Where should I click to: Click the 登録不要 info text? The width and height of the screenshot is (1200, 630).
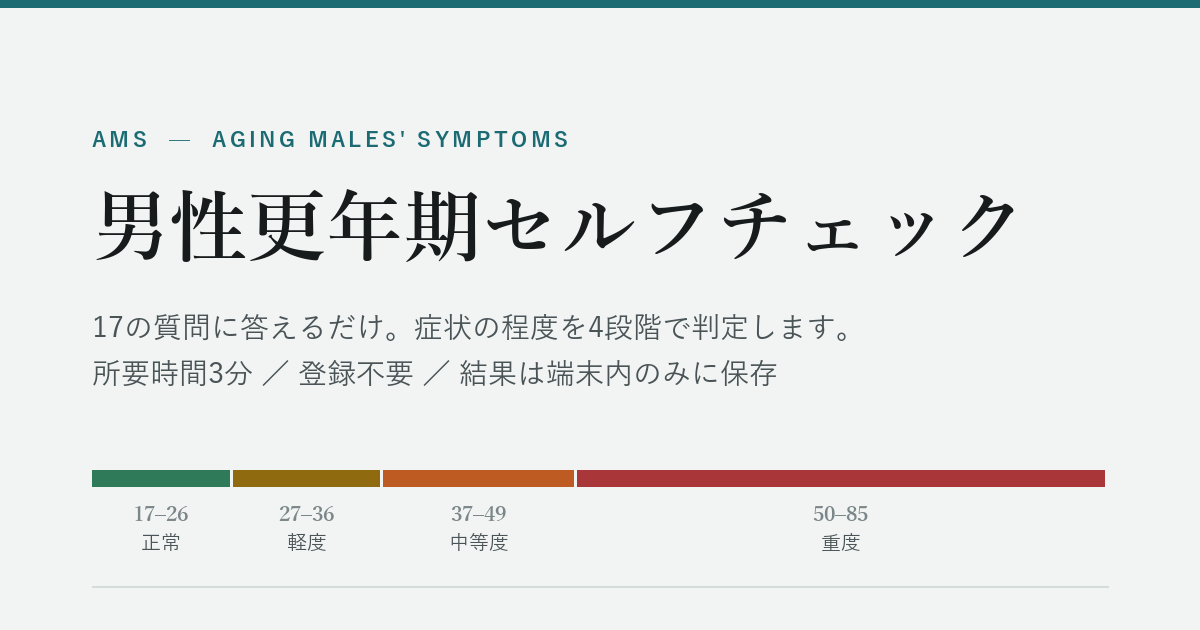pos(356,373)
